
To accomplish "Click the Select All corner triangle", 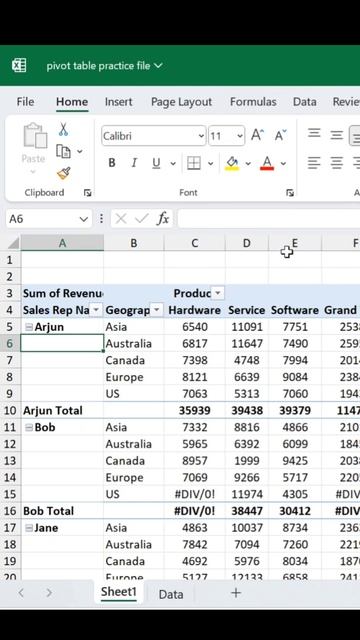I will 13,243.
